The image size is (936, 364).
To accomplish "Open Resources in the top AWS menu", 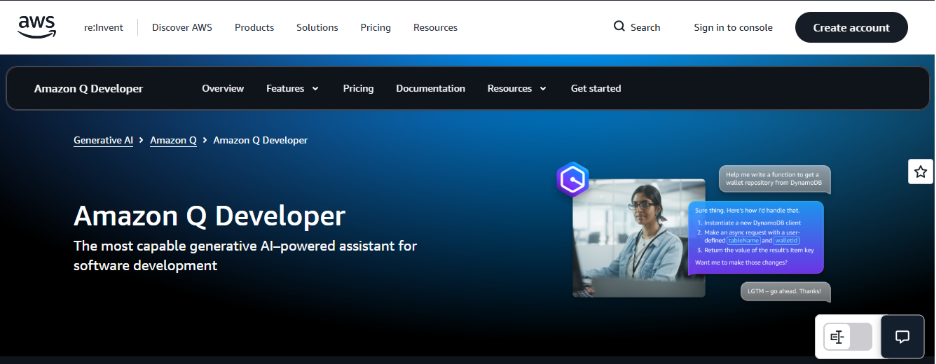I will coord(435,27).
